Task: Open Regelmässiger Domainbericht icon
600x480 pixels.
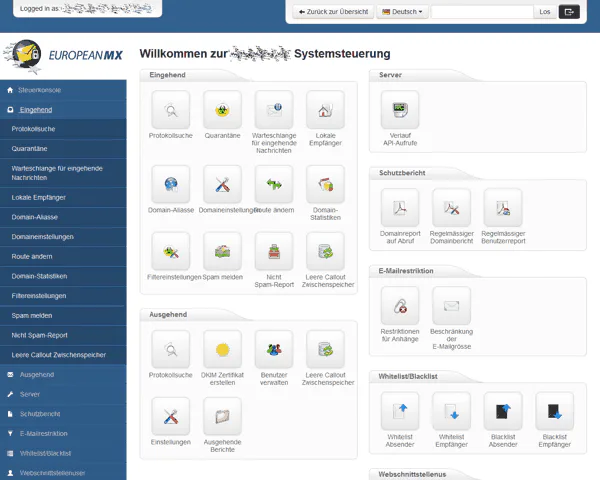Action: point(452,208)
